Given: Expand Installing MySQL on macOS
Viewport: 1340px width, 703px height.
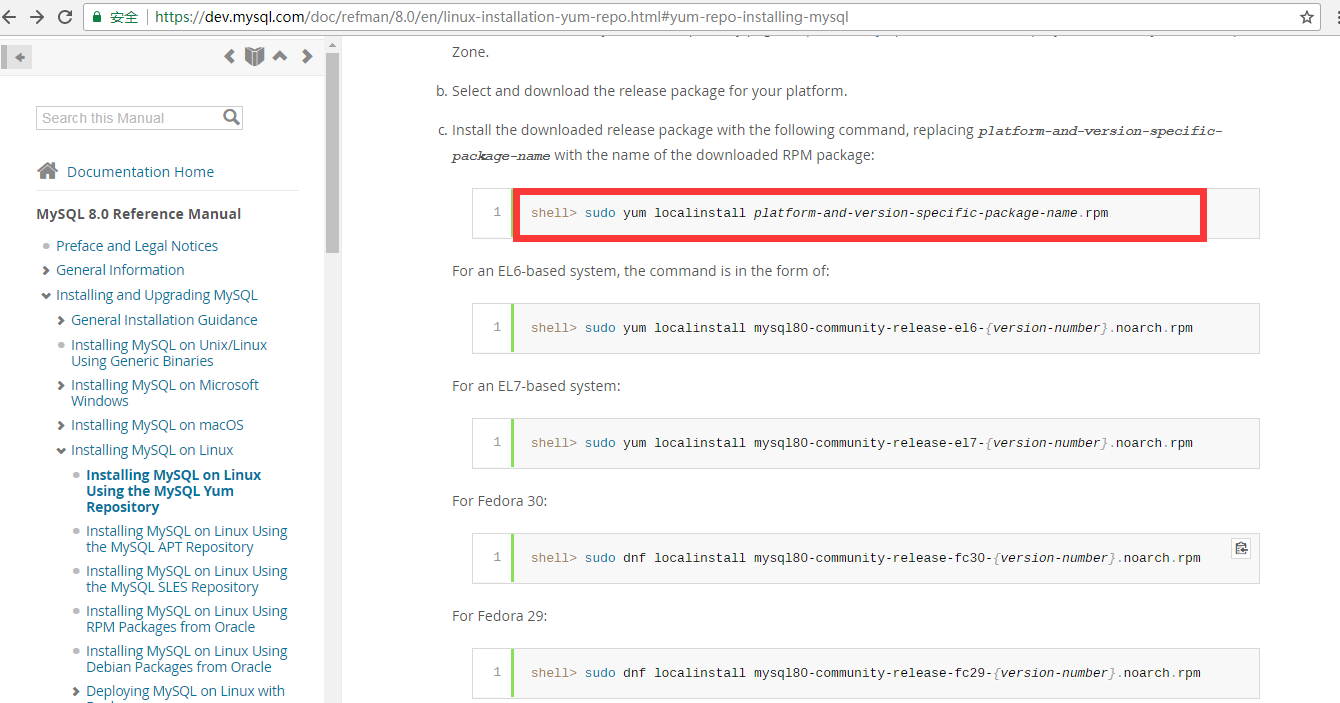Looking at the screenshot, I should [x=61, y=425].
